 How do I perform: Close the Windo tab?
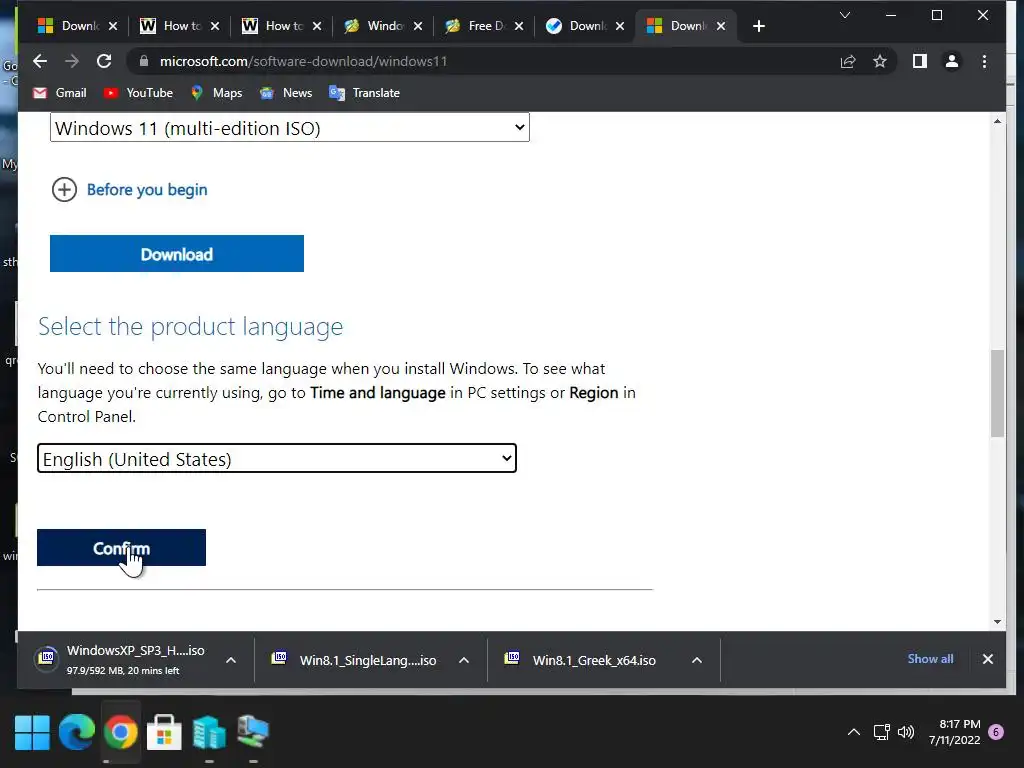coord(418,26)
